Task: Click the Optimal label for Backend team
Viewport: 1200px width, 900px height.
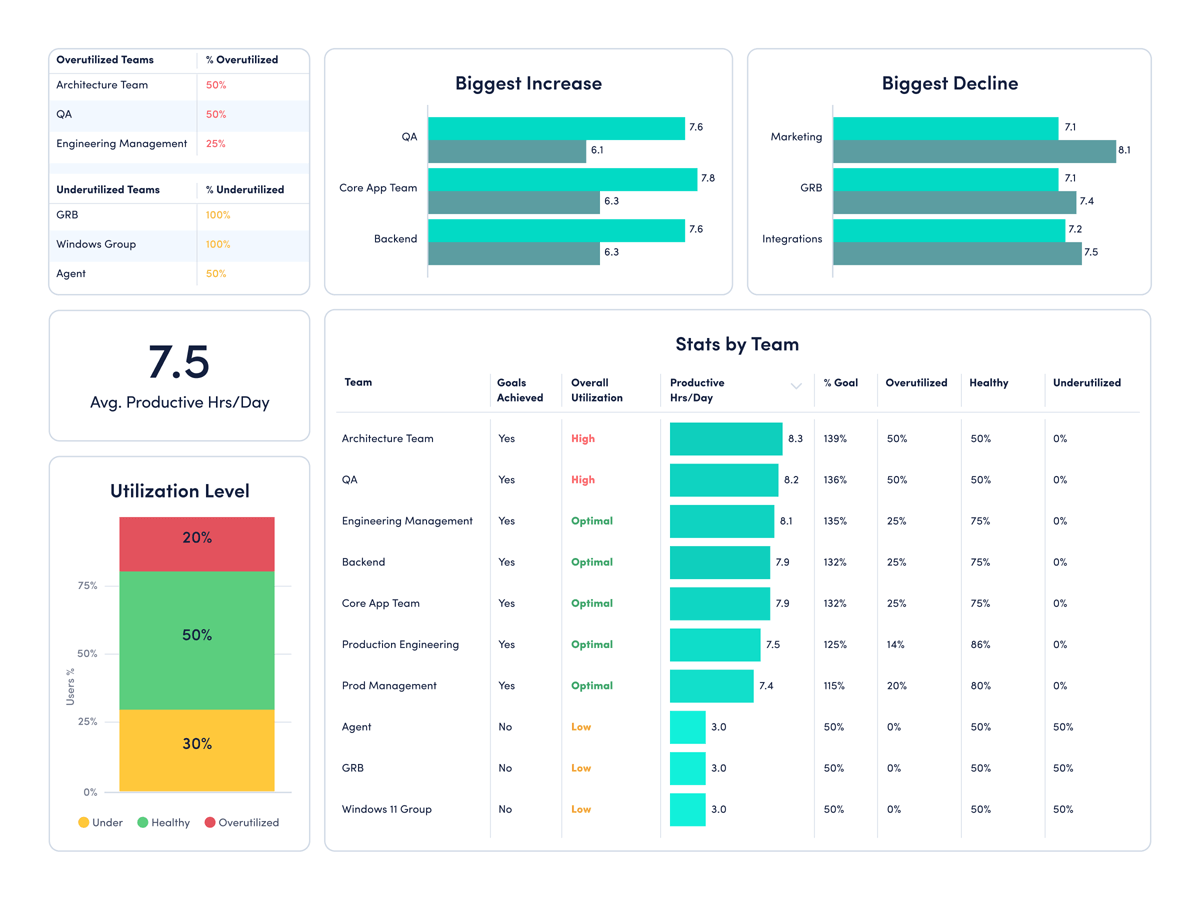Action: (x=590, y=562)
